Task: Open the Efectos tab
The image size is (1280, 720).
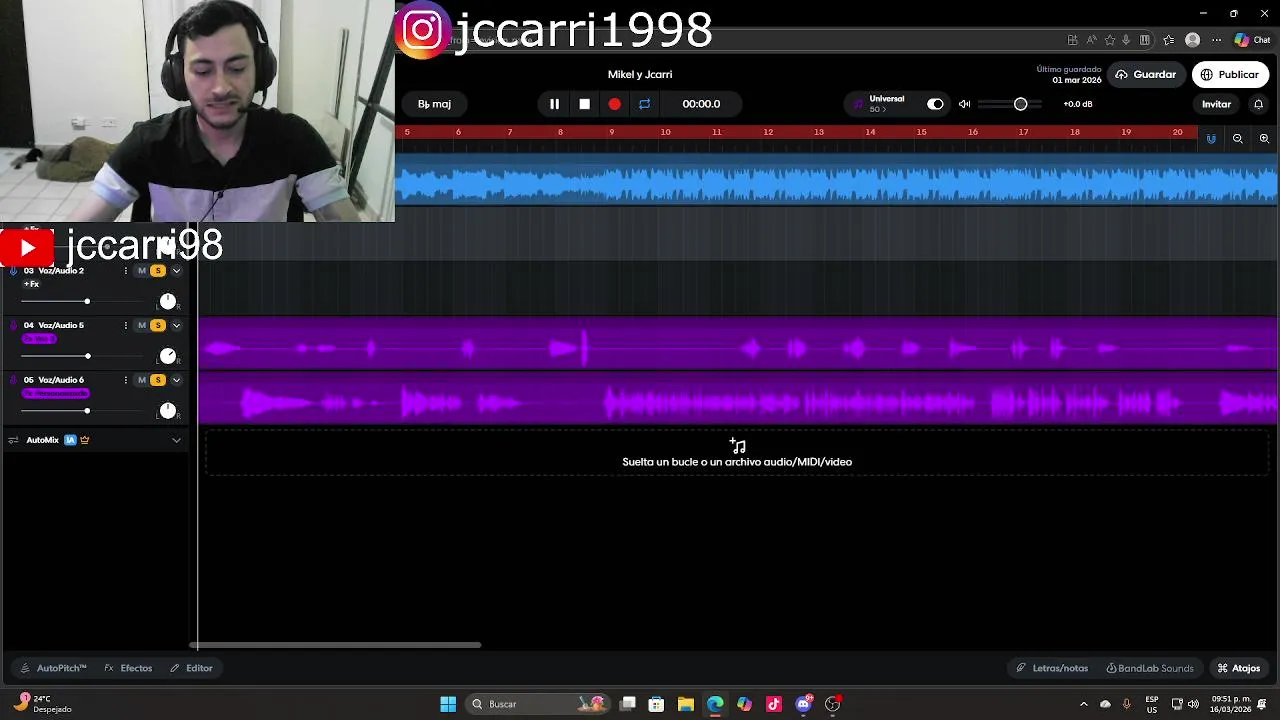Action: [129, 668]
